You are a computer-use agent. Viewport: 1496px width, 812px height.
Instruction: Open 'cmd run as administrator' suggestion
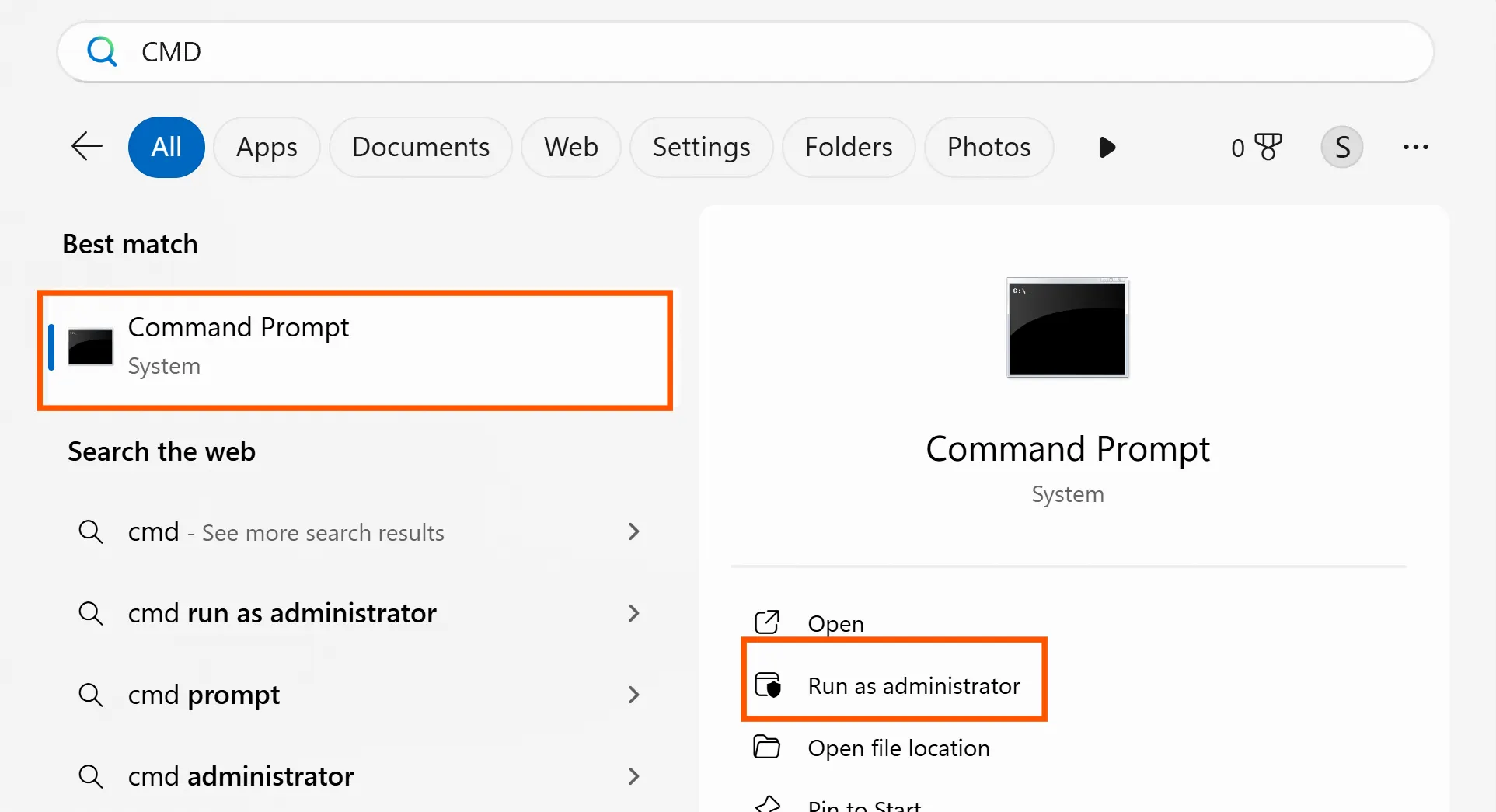pos(358,613)
